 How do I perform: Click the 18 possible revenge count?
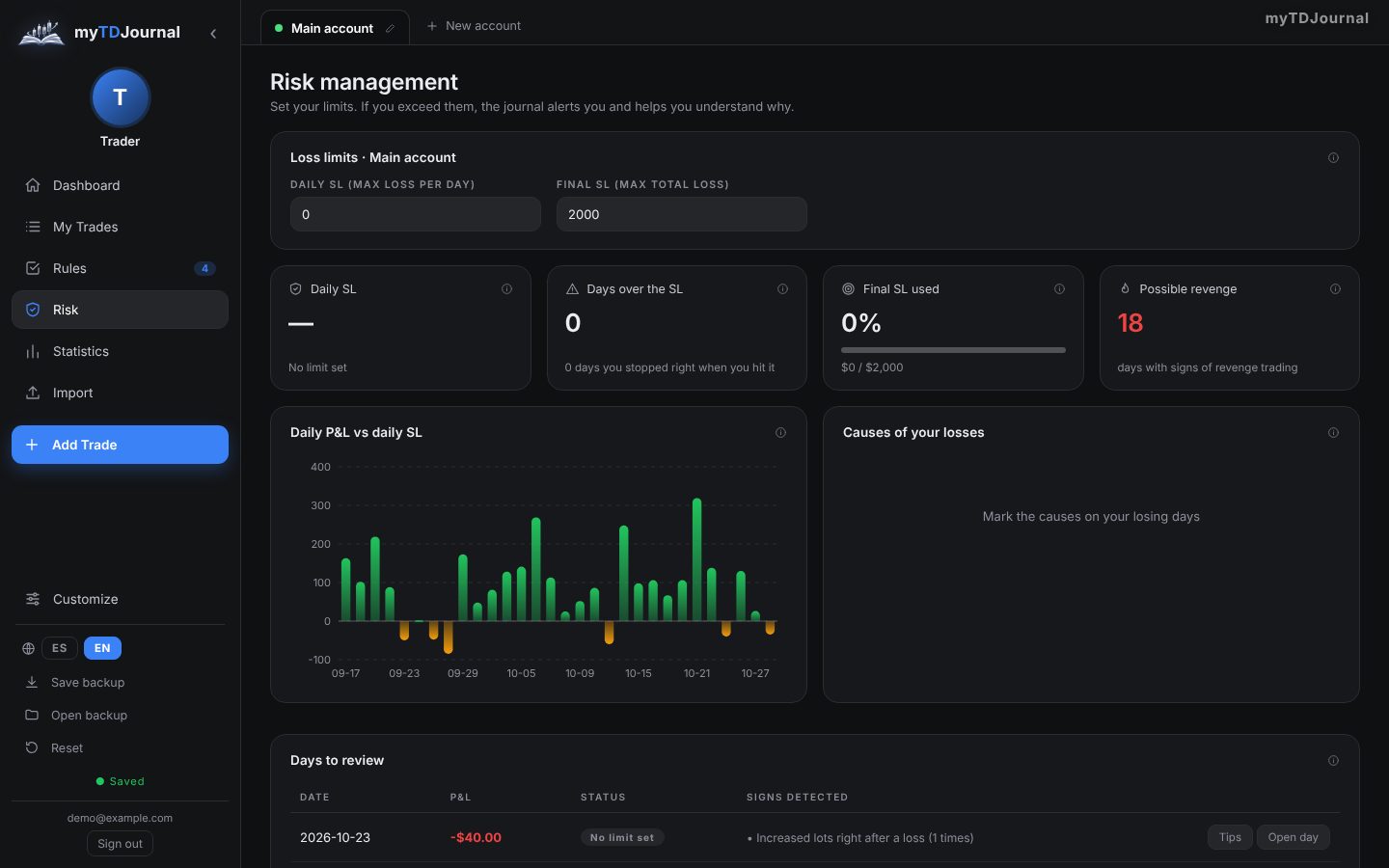[1130, 323]
